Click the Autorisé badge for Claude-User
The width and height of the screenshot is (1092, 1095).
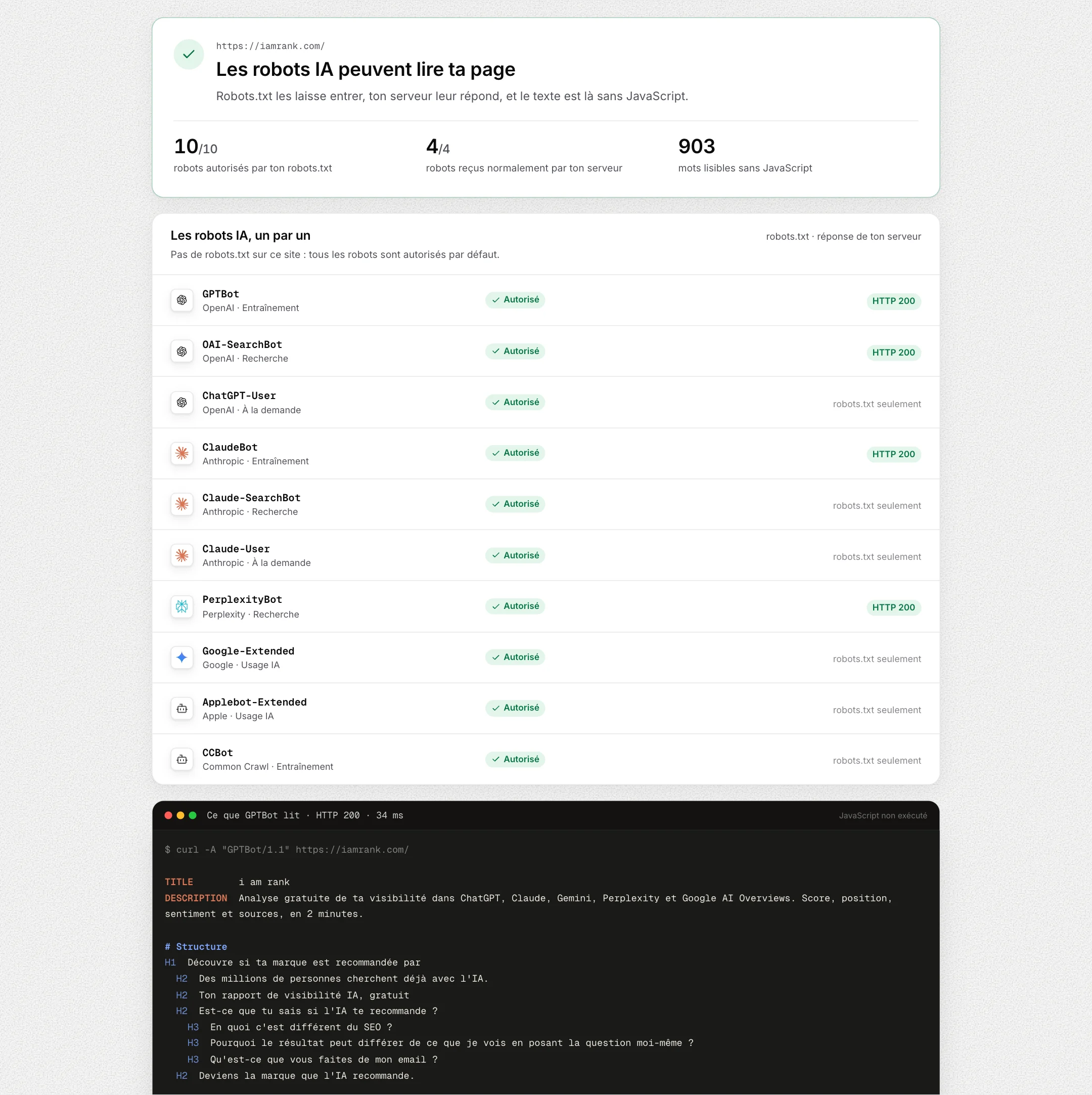pyautogui.click(x=515, y=555)
